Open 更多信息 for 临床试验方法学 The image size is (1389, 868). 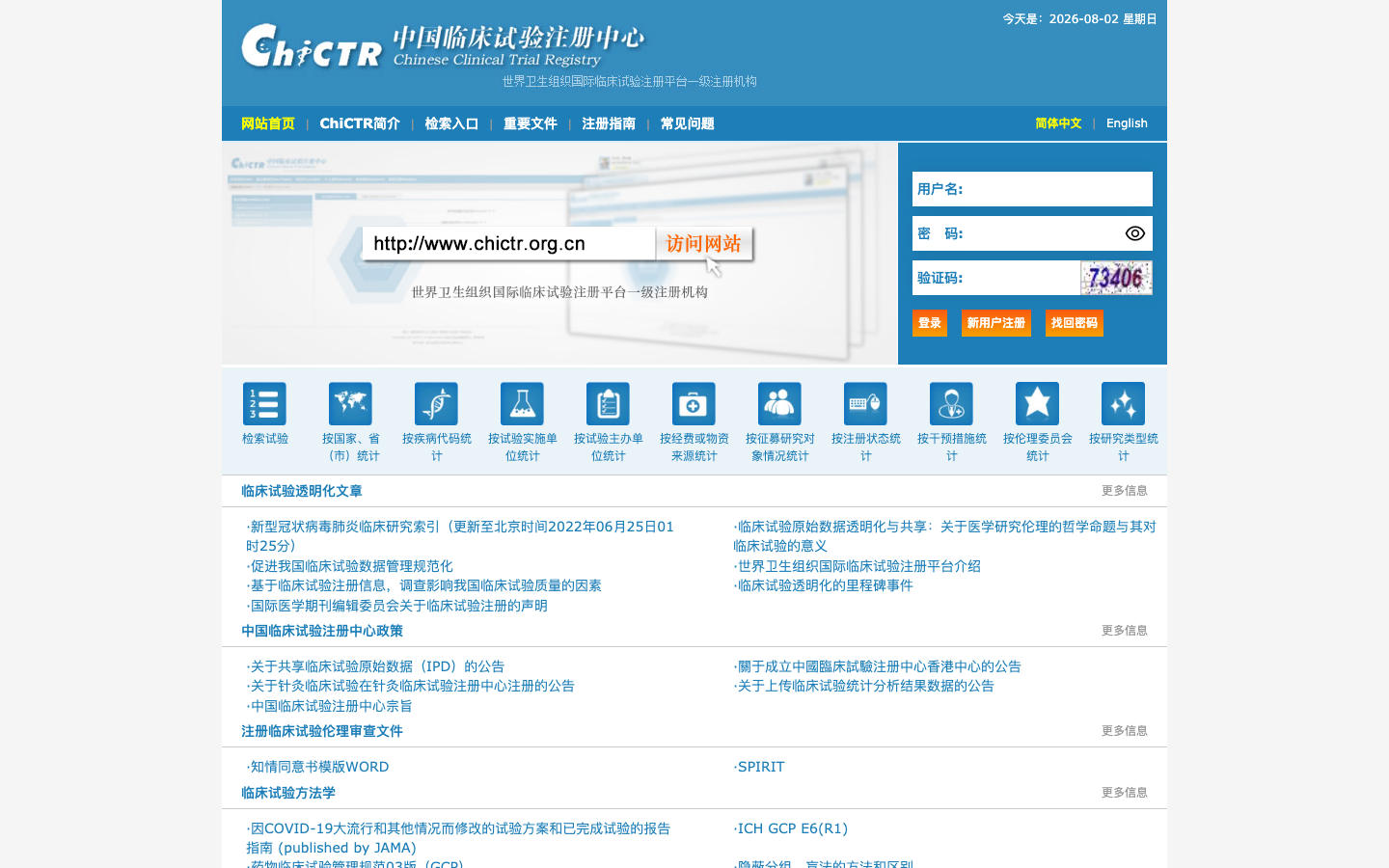[1125, 793]
